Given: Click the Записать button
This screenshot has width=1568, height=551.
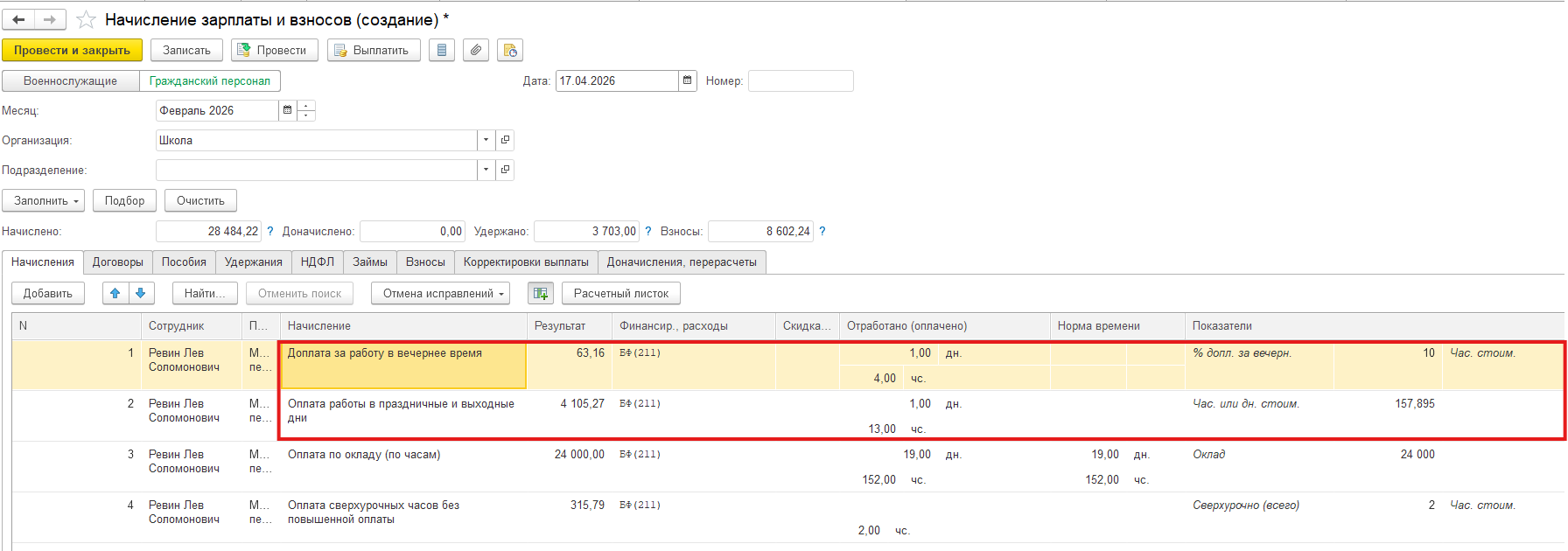Looking at the screenshot, I should click(x=186, y=50).
